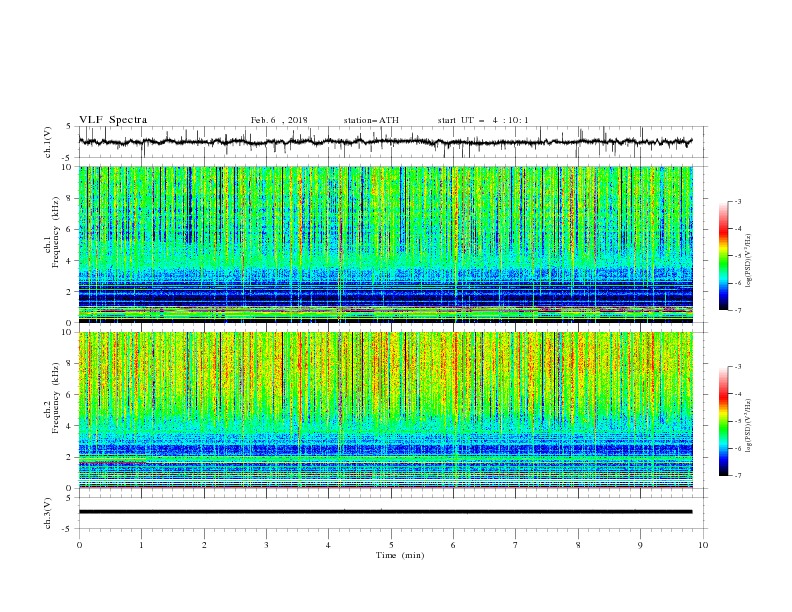Click the "4" minute tick on time axis
The image size is (792, 612).
(328, 545)
